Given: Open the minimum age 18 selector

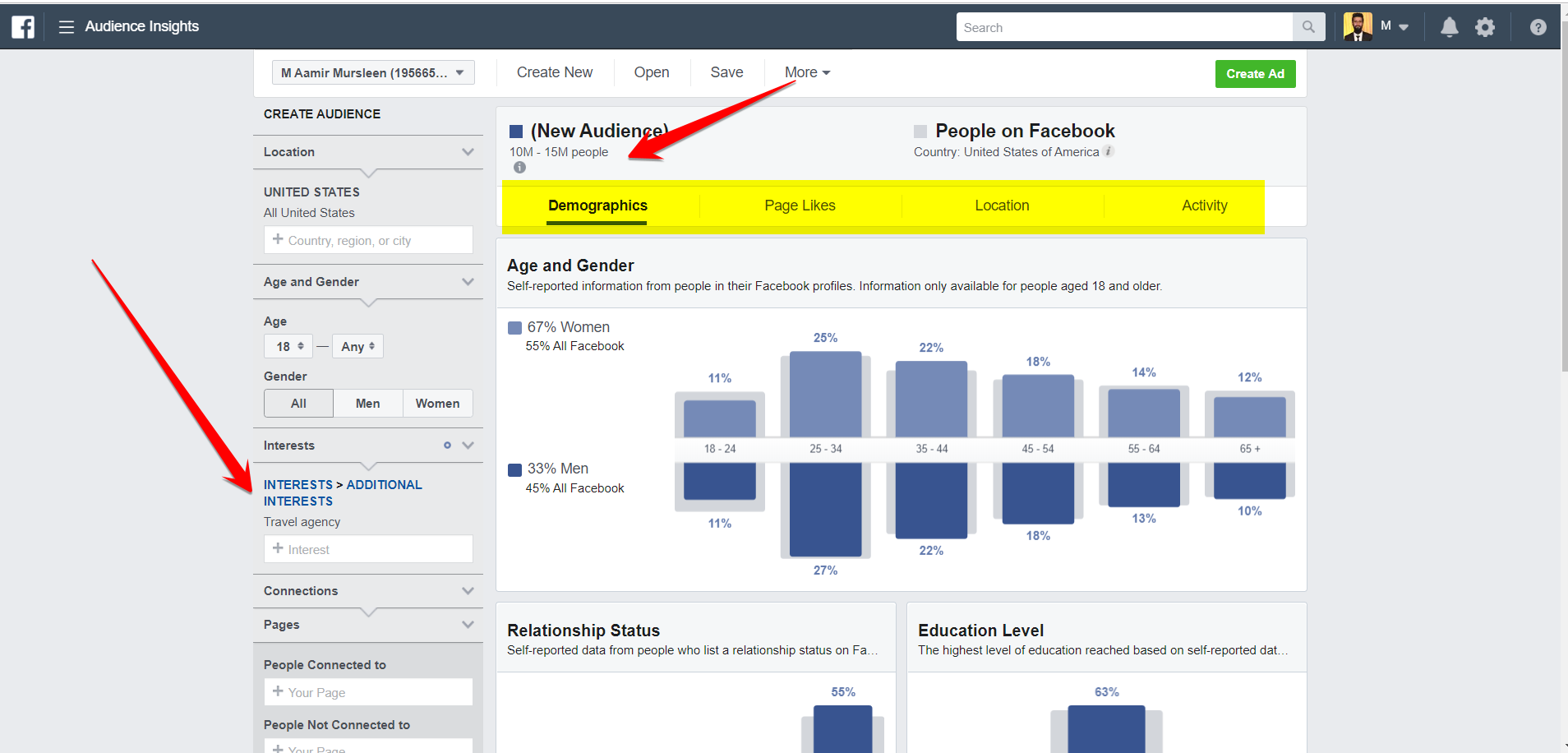Looking at the screenshot, I should click(288, 346).
